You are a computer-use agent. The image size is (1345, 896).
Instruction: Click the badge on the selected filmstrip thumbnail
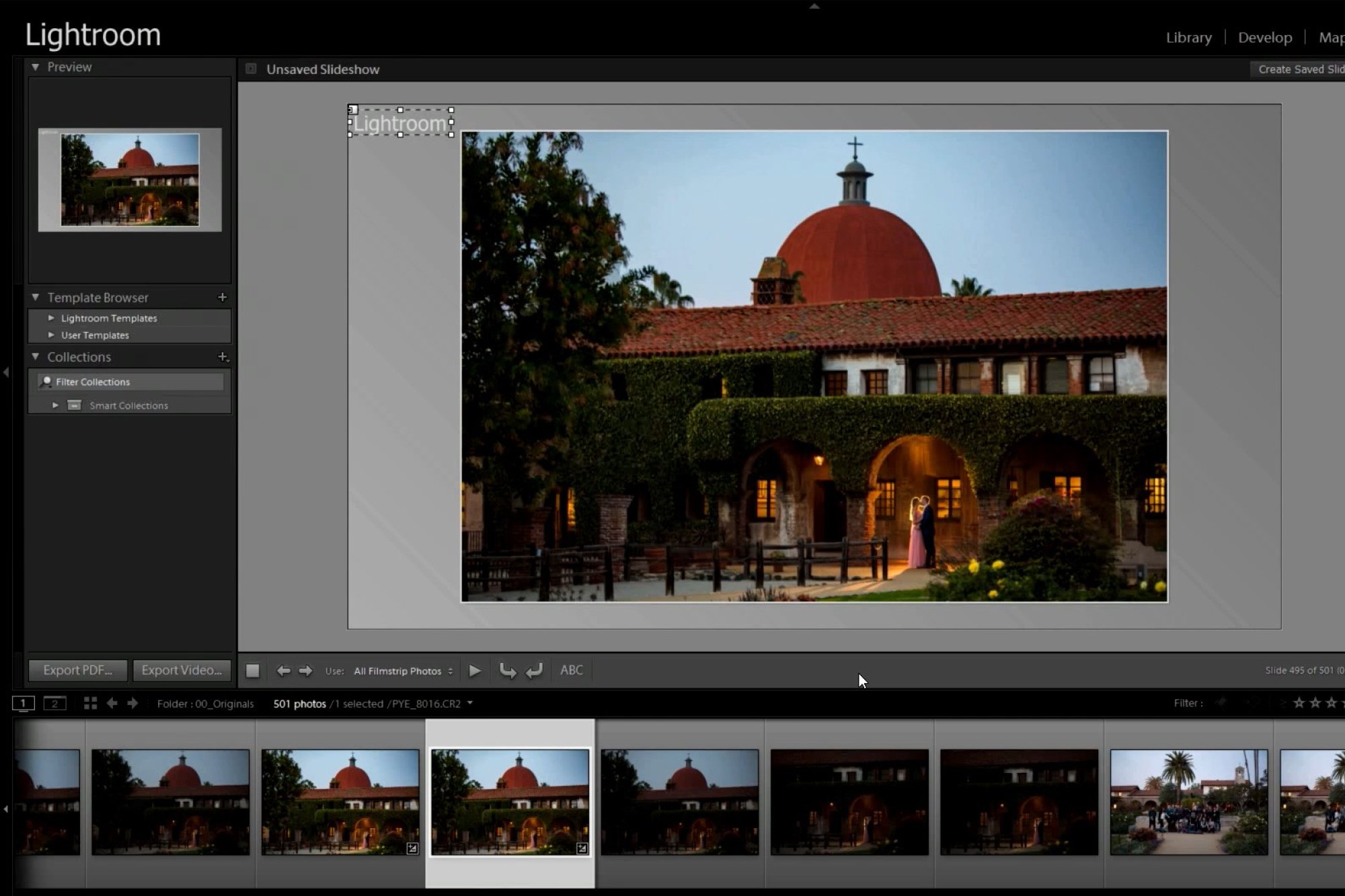pos(582,848)
